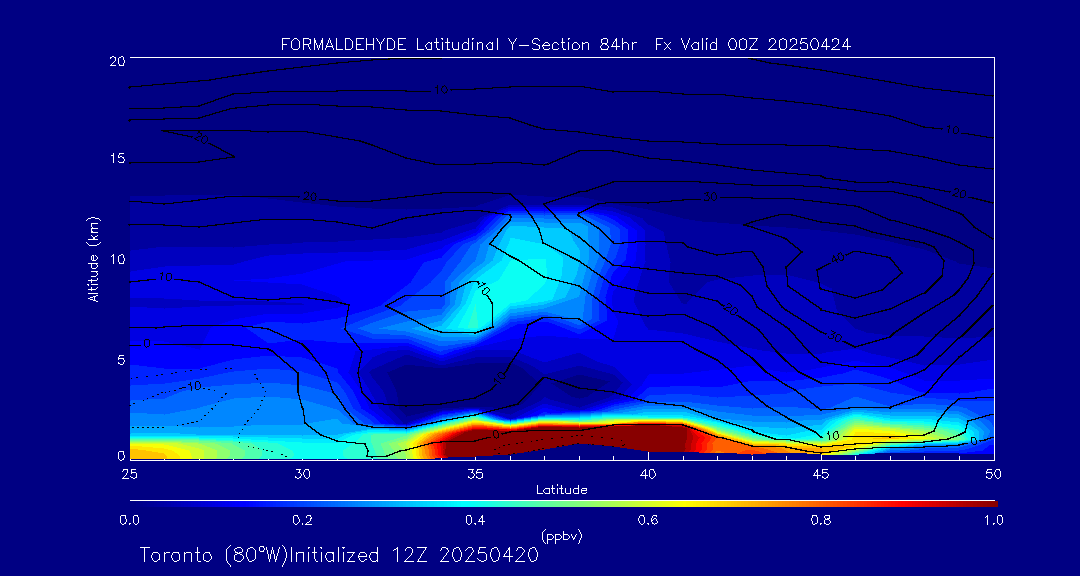Image resolution: width=1080 pixels, height=576 pixels.
Task: Select the '40' contour label in the jet core
Action: coord(837,259)
